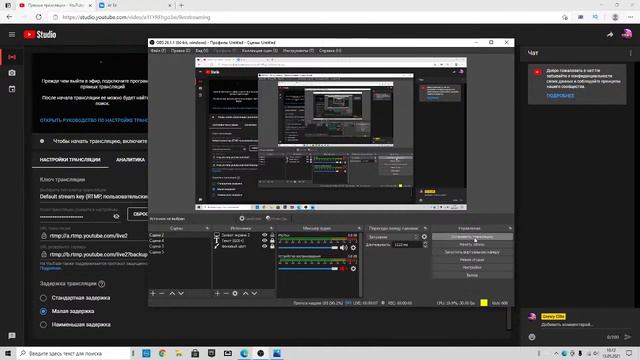Add a new source with the plus icon
The height and width of the screenshot is (360, 640).
[217, 293]
